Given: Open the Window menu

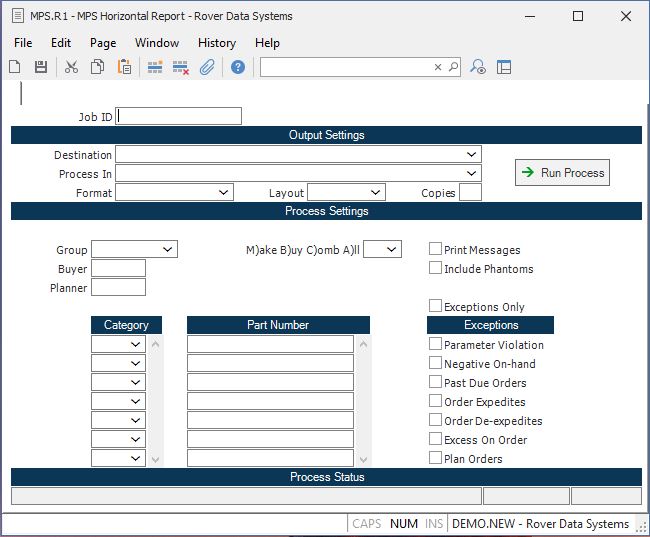Looking at the screenshot, I should click(157, 43).
